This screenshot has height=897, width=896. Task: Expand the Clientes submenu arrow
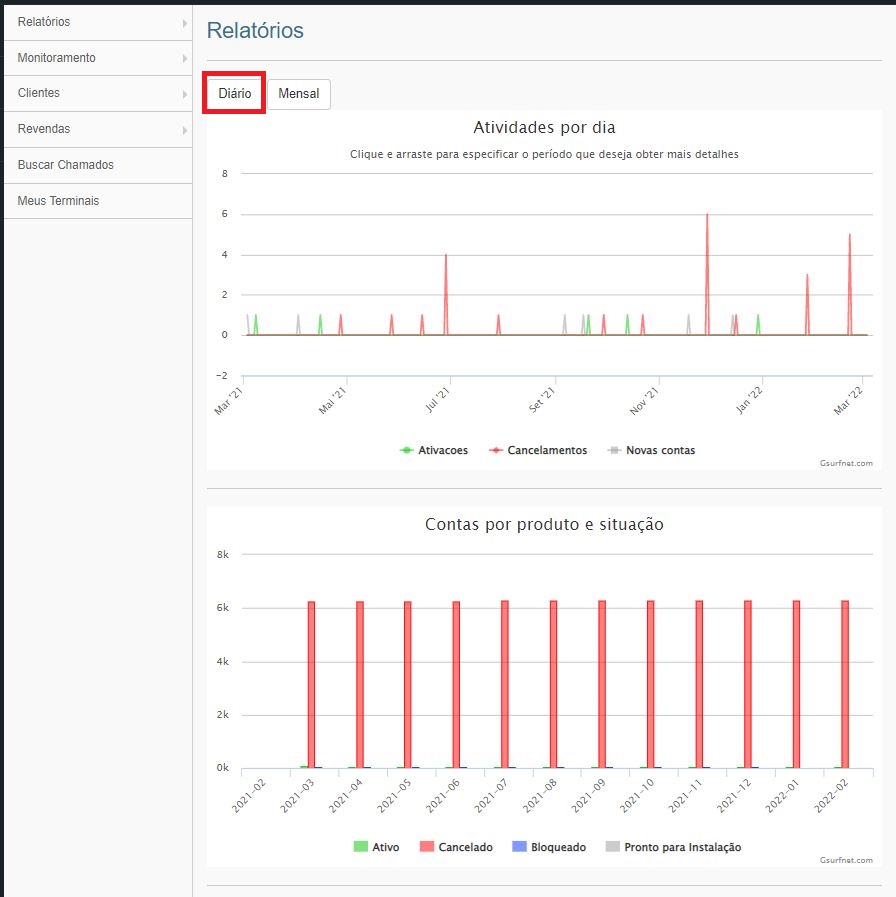click(185, 94)
